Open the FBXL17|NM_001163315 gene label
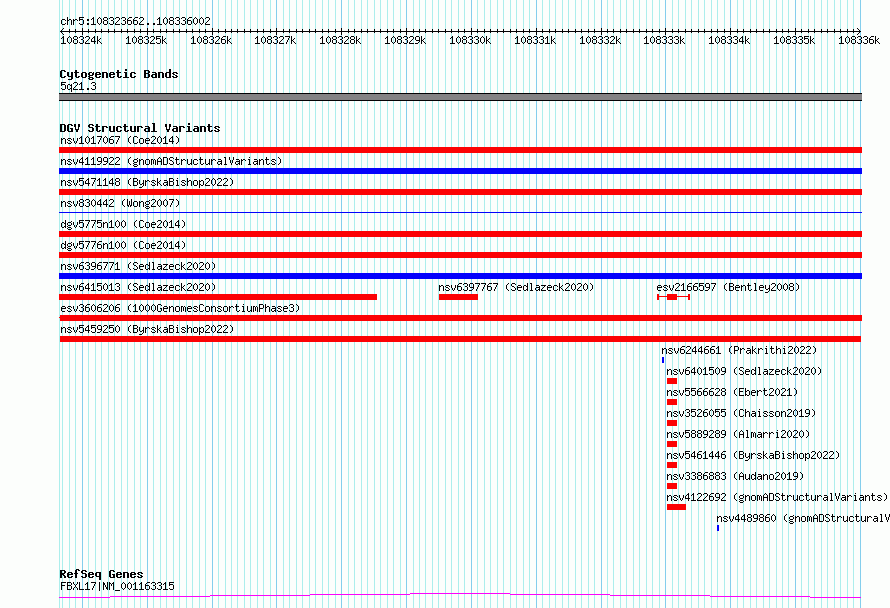Image resolution: width=890 pixels, height=608 pixels. [117, 586]
